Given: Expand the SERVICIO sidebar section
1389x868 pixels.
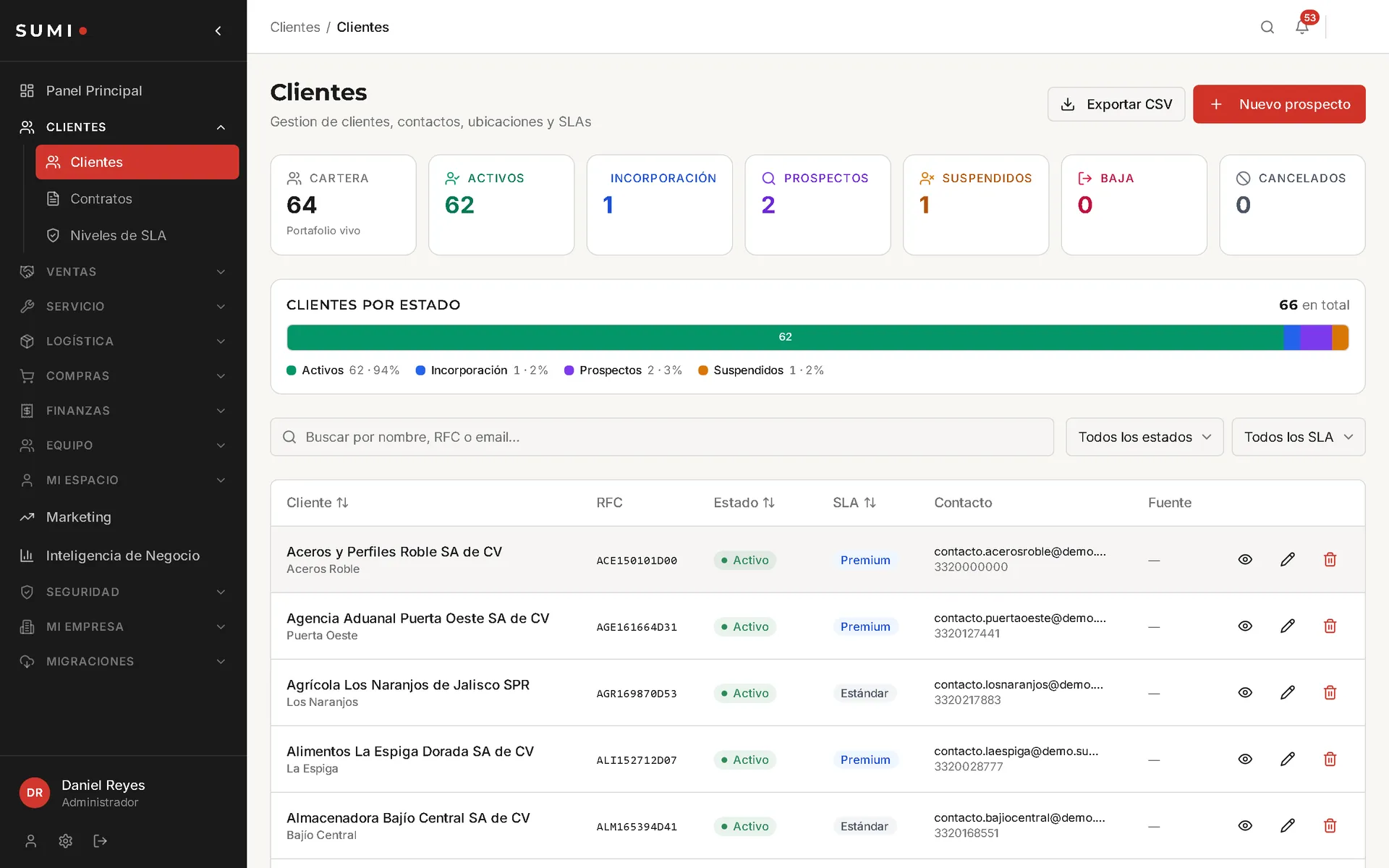Looking at the screenshot, I should pos(123,307).
